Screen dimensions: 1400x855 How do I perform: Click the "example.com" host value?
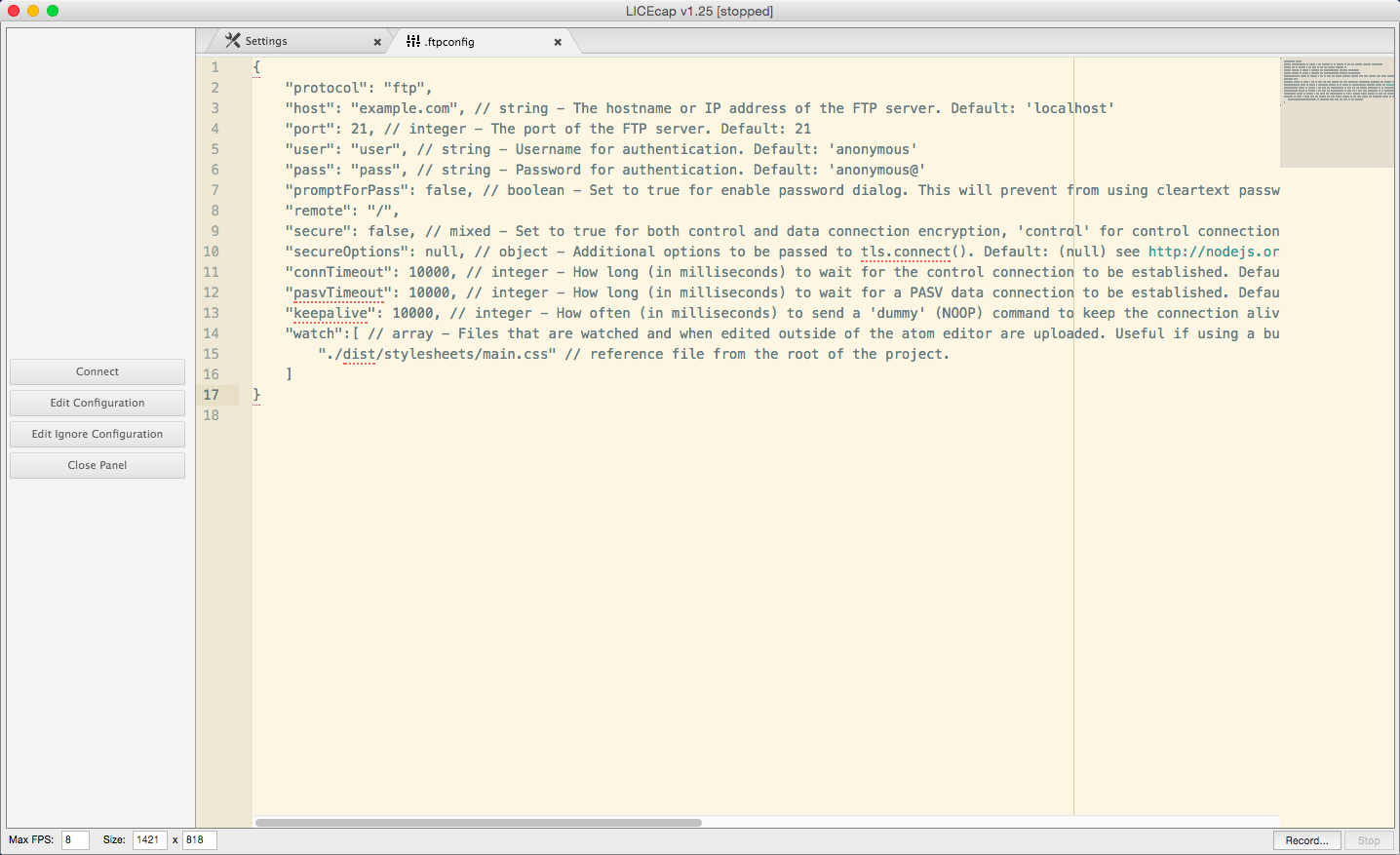405,108
